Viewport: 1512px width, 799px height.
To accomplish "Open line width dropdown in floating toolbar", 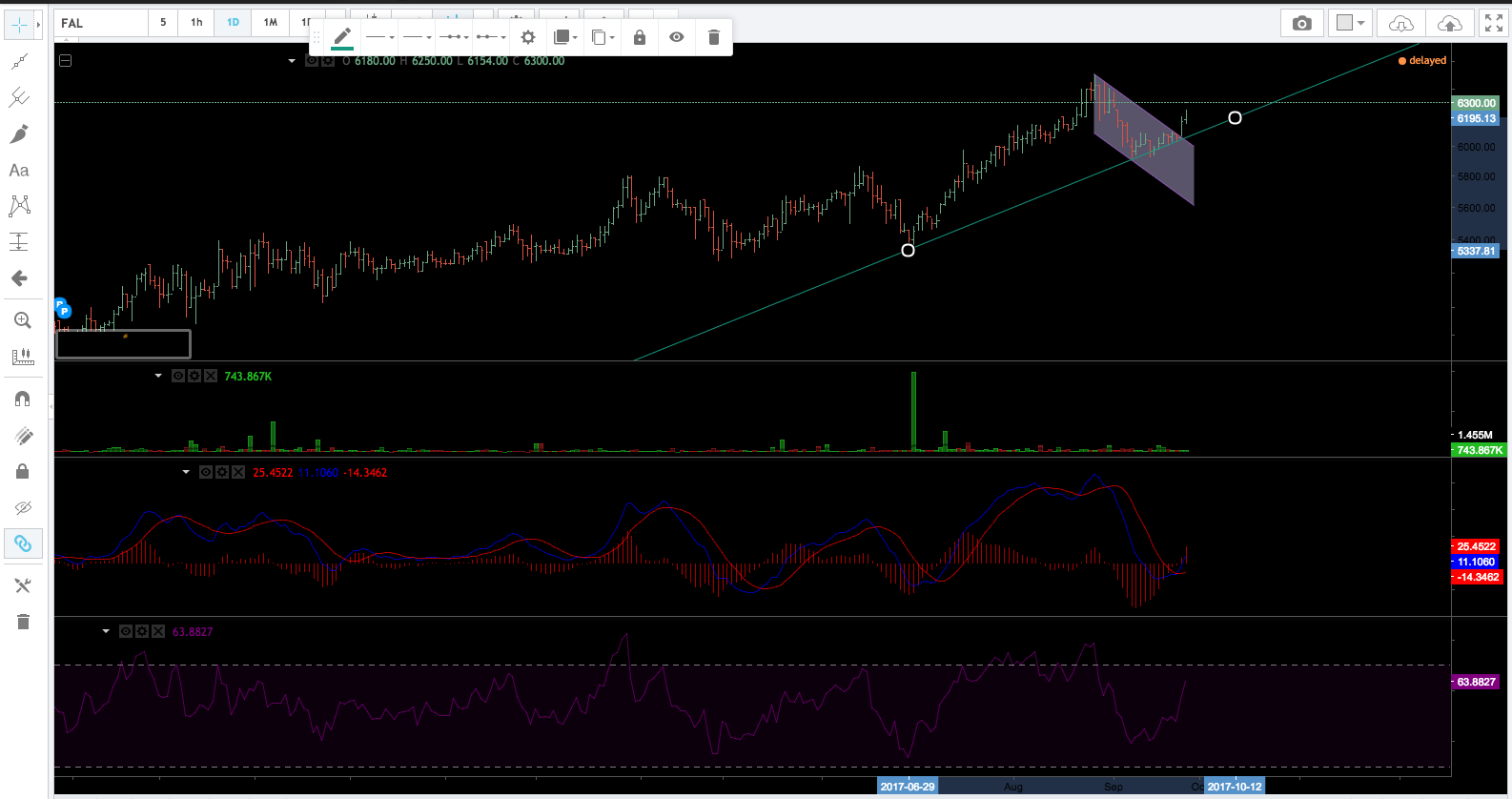I will pyautogui.click(x=417, y=37).
